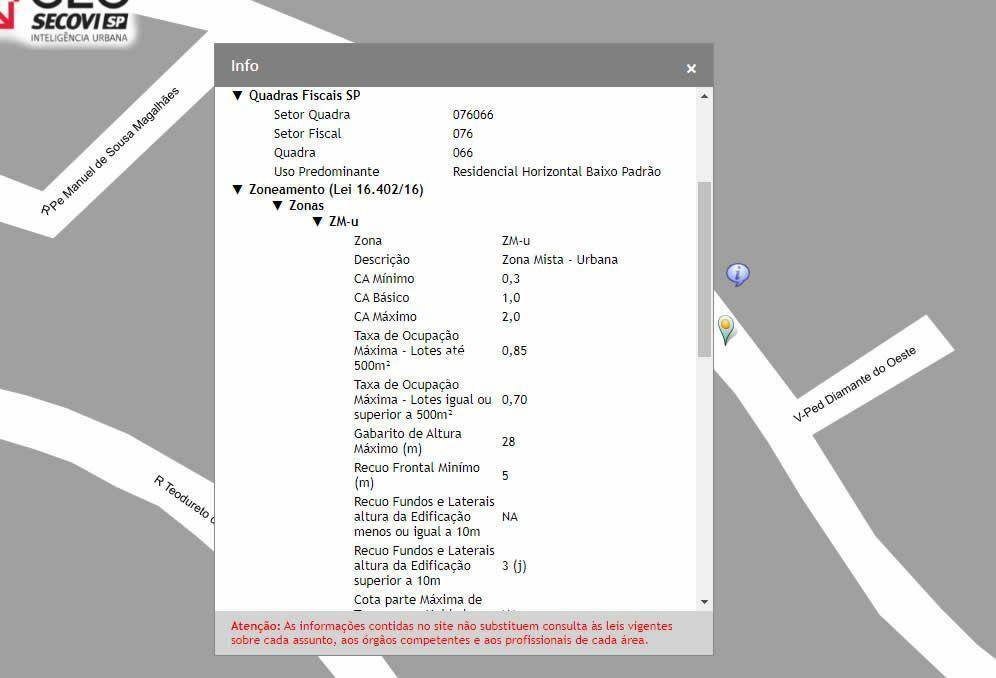Click the Info popup title bar
Viewport: 996px width, 678px height.
pos(450,66)
